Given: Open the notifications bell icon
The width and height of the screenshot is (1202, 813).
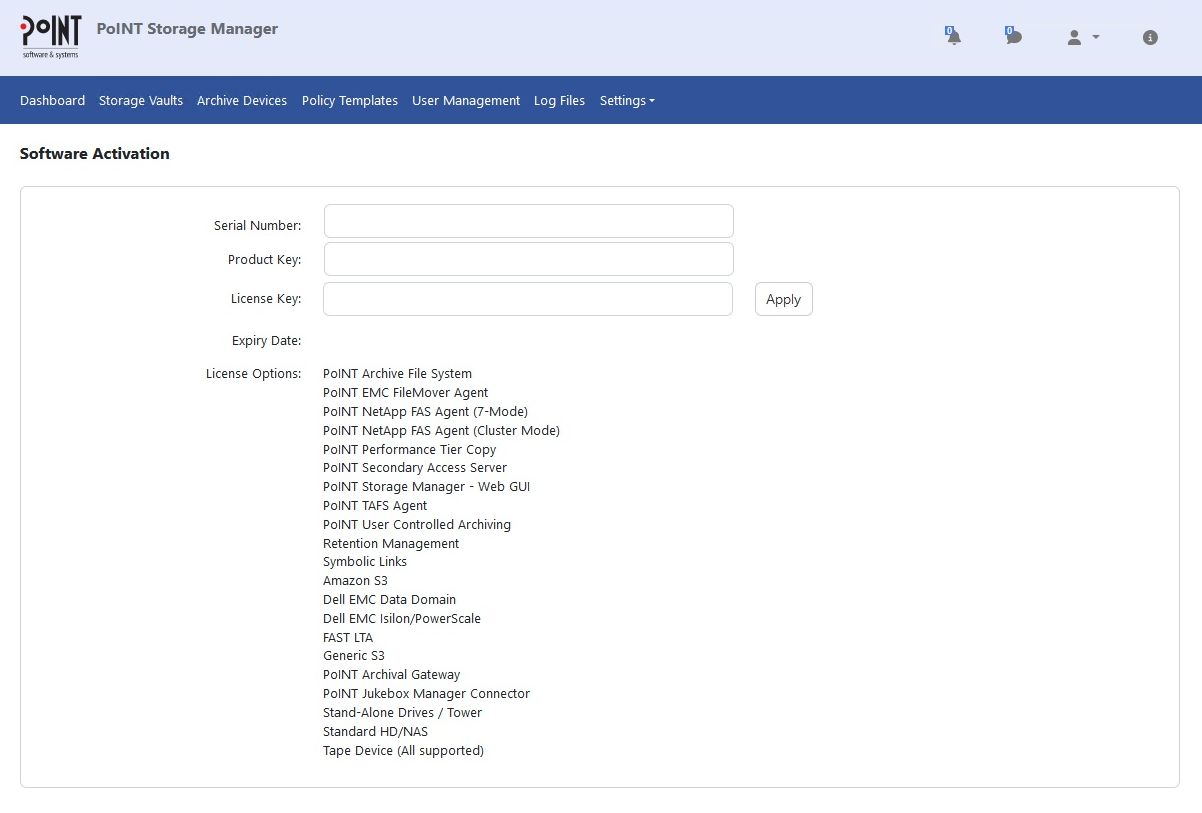Looking at the screenshot, I should [953, 37].
